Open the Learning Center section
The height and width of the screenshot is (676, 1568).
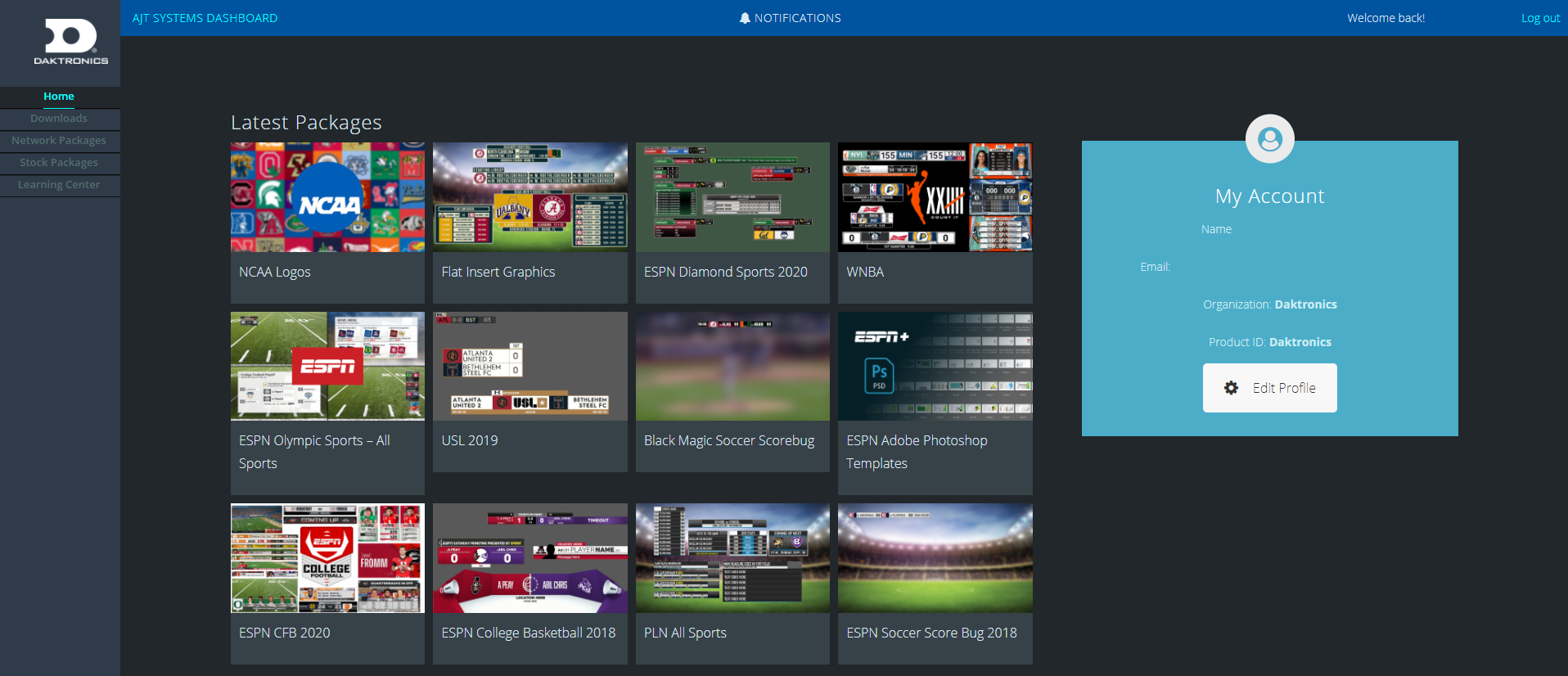[59, 185]
